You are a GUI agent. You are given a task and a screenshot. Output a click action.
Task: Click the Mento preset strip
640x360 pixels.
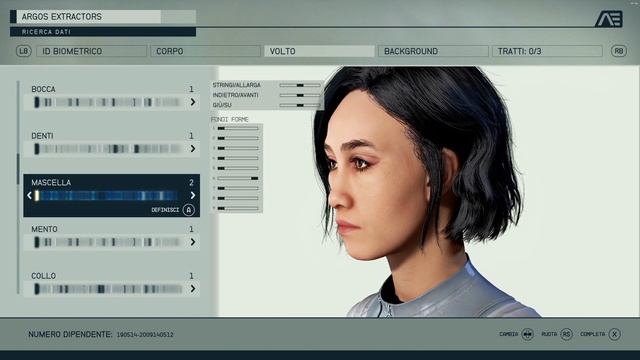pos(107,242)
